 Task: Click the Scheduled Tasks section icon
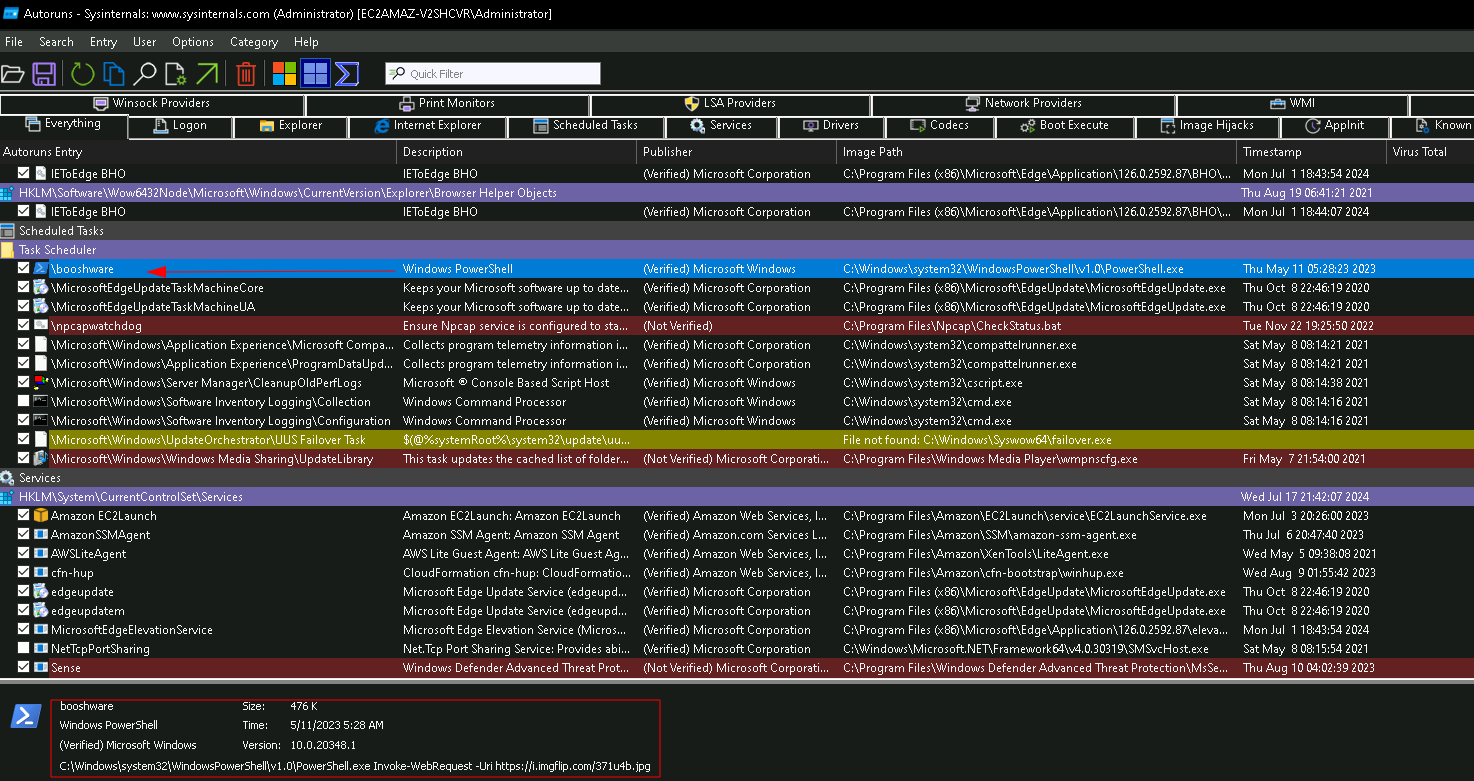point(7,231)
